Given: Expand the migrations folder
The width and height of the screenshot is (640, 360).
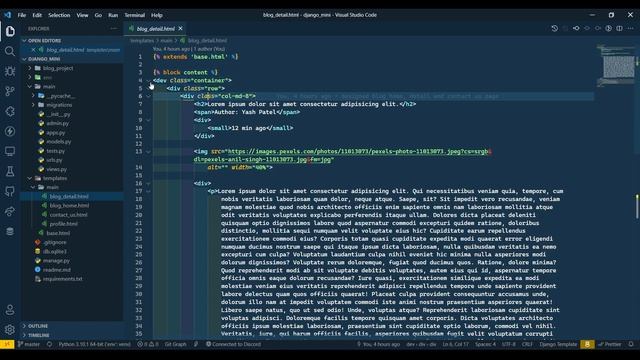Looking at the screenshot, I should (x=72, y=105).
